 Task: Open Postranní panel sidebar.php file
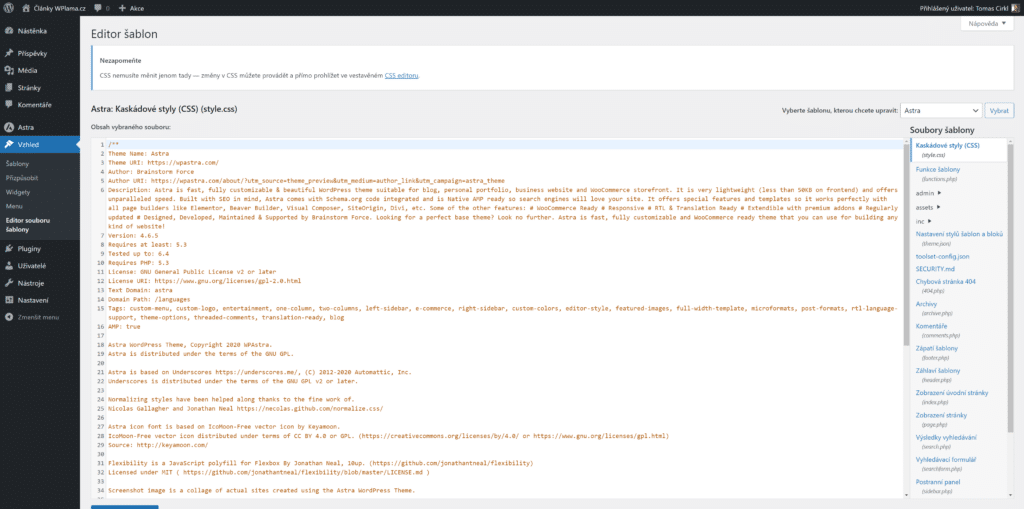(x=940, y=482)
